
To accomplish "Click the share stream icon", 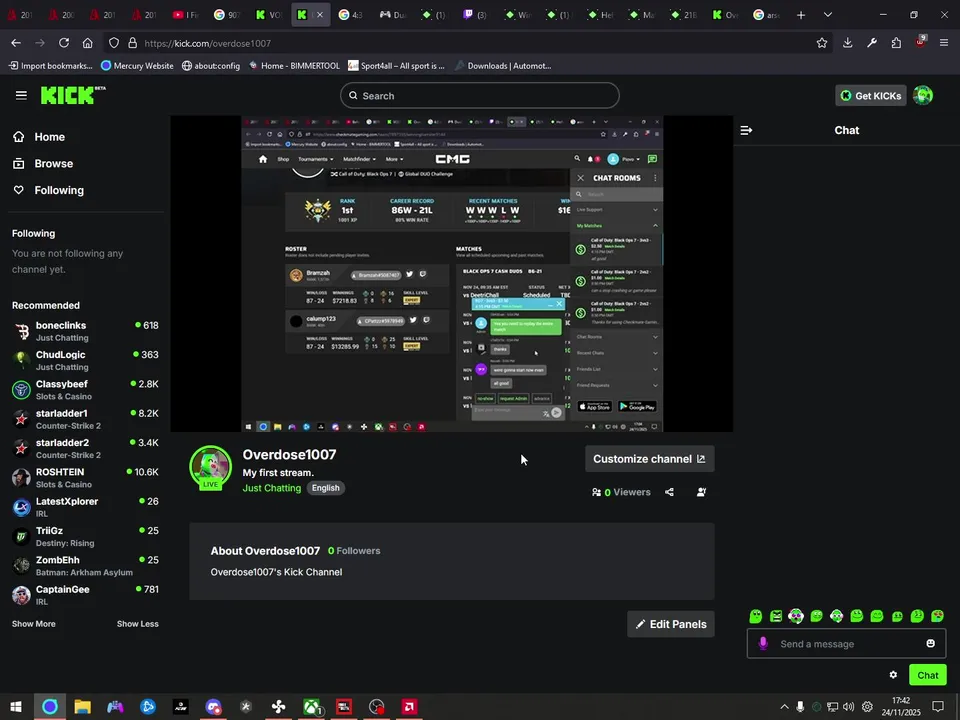I will (669, 492).
